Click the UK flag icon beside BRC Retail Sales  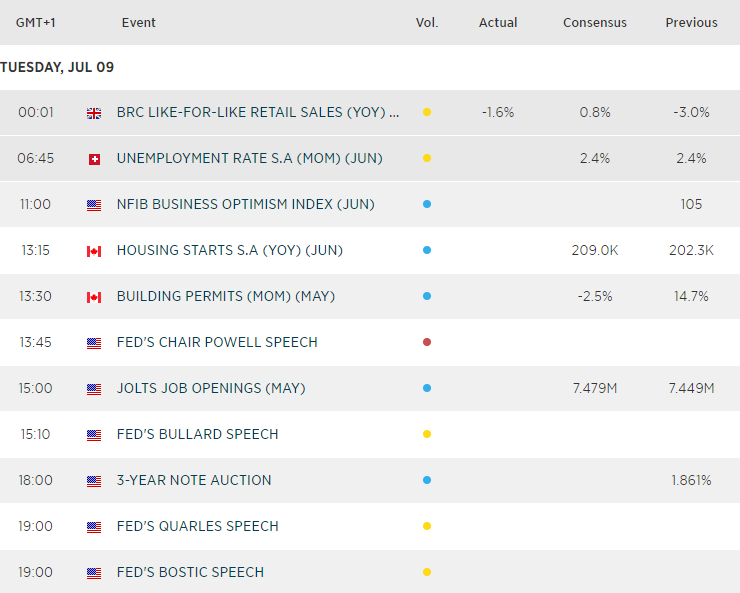94,113
